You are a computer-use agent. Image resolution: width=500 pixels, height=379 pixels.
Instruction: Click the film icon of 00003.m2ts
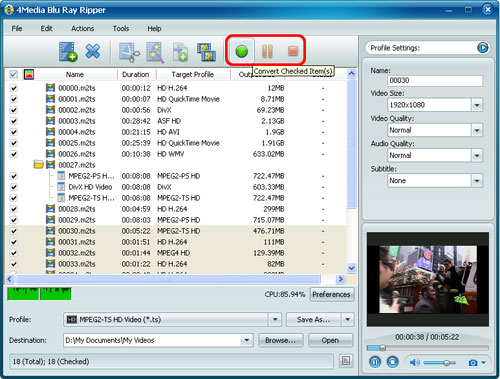[50, 121]
